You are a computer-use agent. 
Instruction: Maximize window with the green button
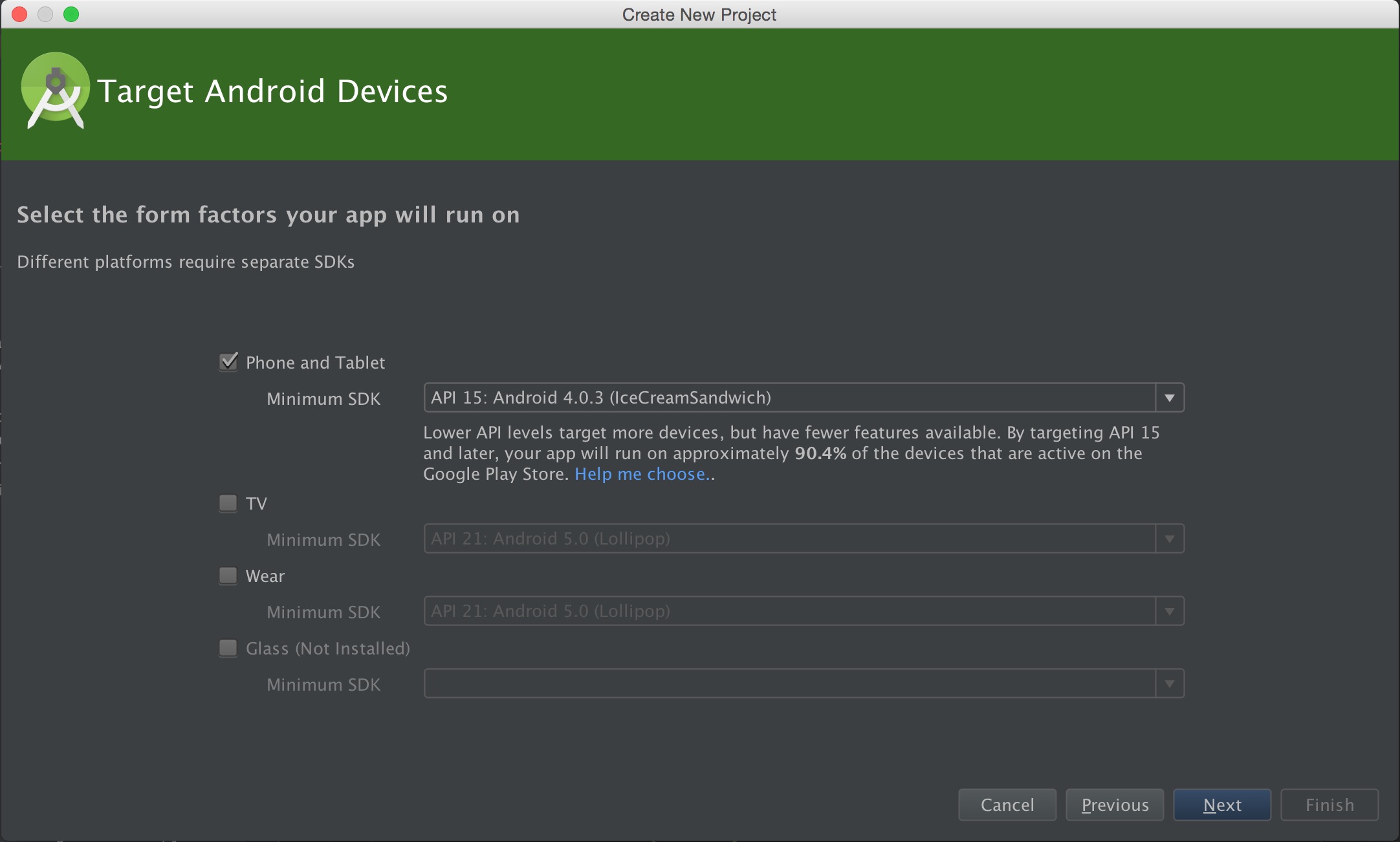pyautogui.click(x=71, y=14)
